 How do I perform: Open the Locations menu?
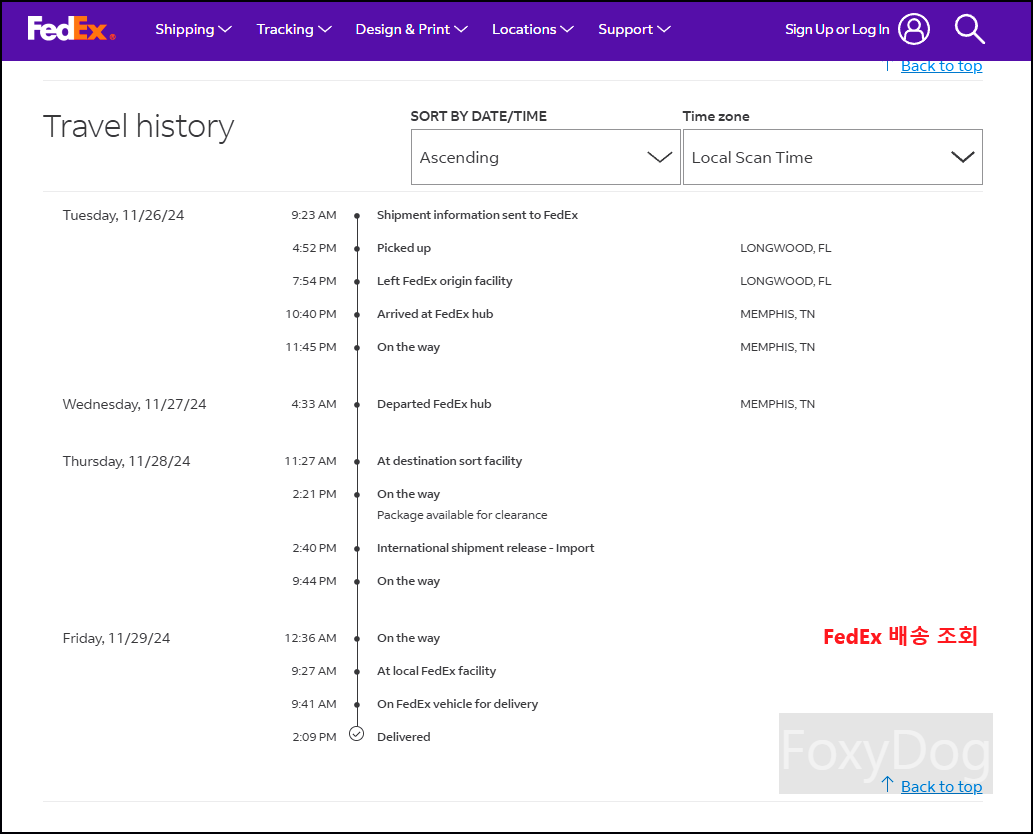pyautogui.click(x=532, y=29)
